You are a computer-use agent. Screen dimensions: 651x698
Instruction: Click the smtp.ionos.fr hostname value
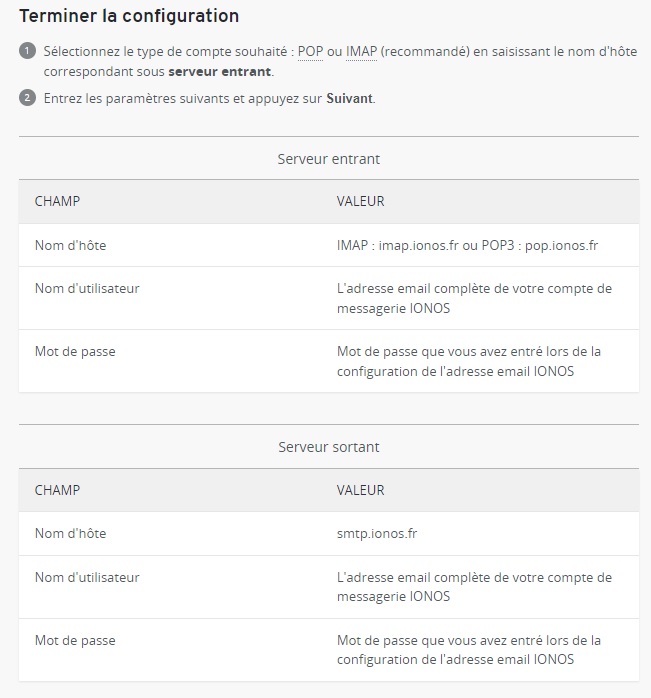tap(377, 533)
